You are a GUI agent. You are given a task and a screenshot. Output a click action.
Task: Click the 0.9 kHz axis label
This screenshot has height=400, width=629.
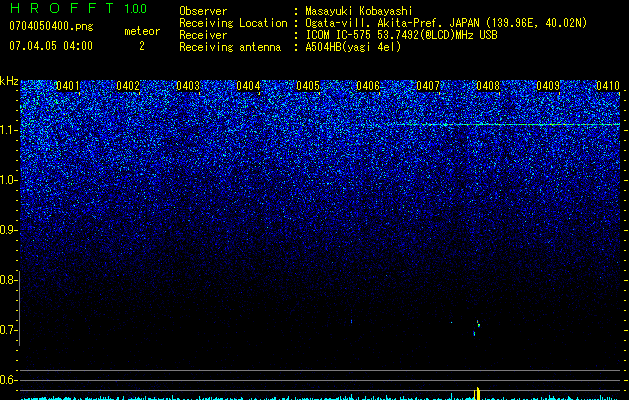8,230
